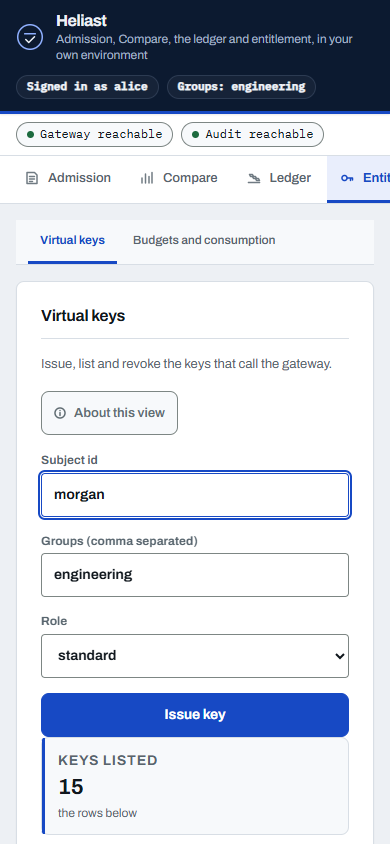The image size is (390, 844).
Task: Click the Virtual keys card heading
Action: click(83, 316)
